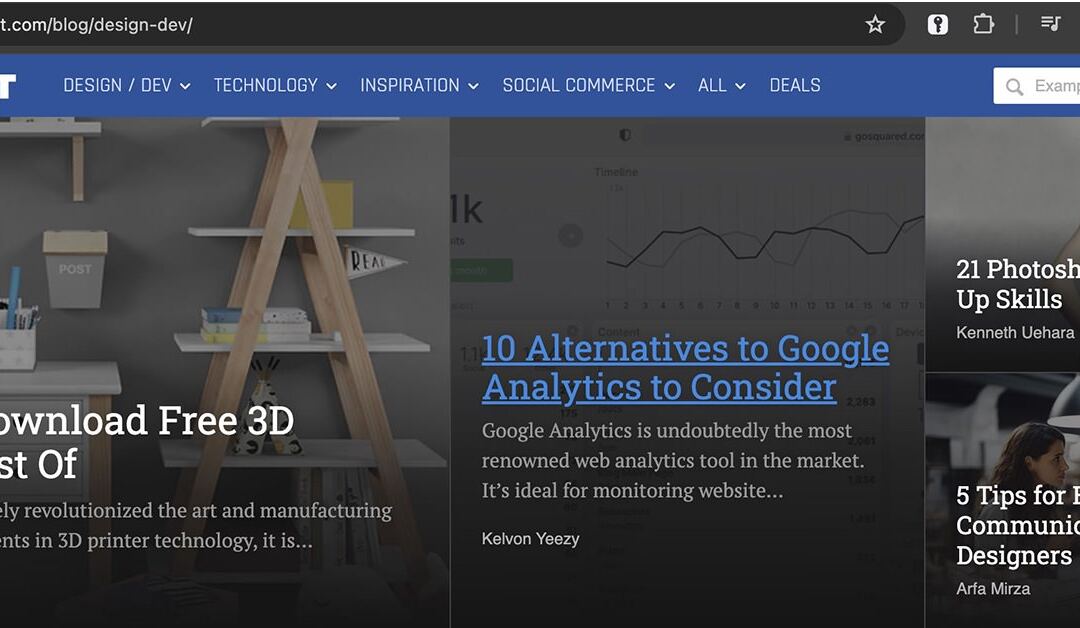Open the '5 Tips for' designers article
Image resolution: width=1080 pixels, height=628 pixels.
(1016, 525)
